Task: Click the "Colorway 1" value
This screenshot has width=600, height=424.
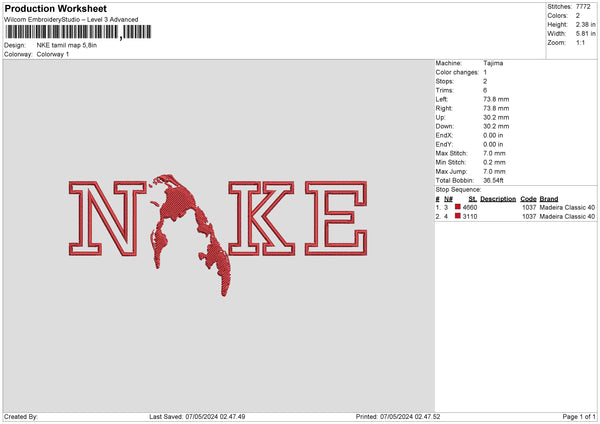Action: [53, 54]
